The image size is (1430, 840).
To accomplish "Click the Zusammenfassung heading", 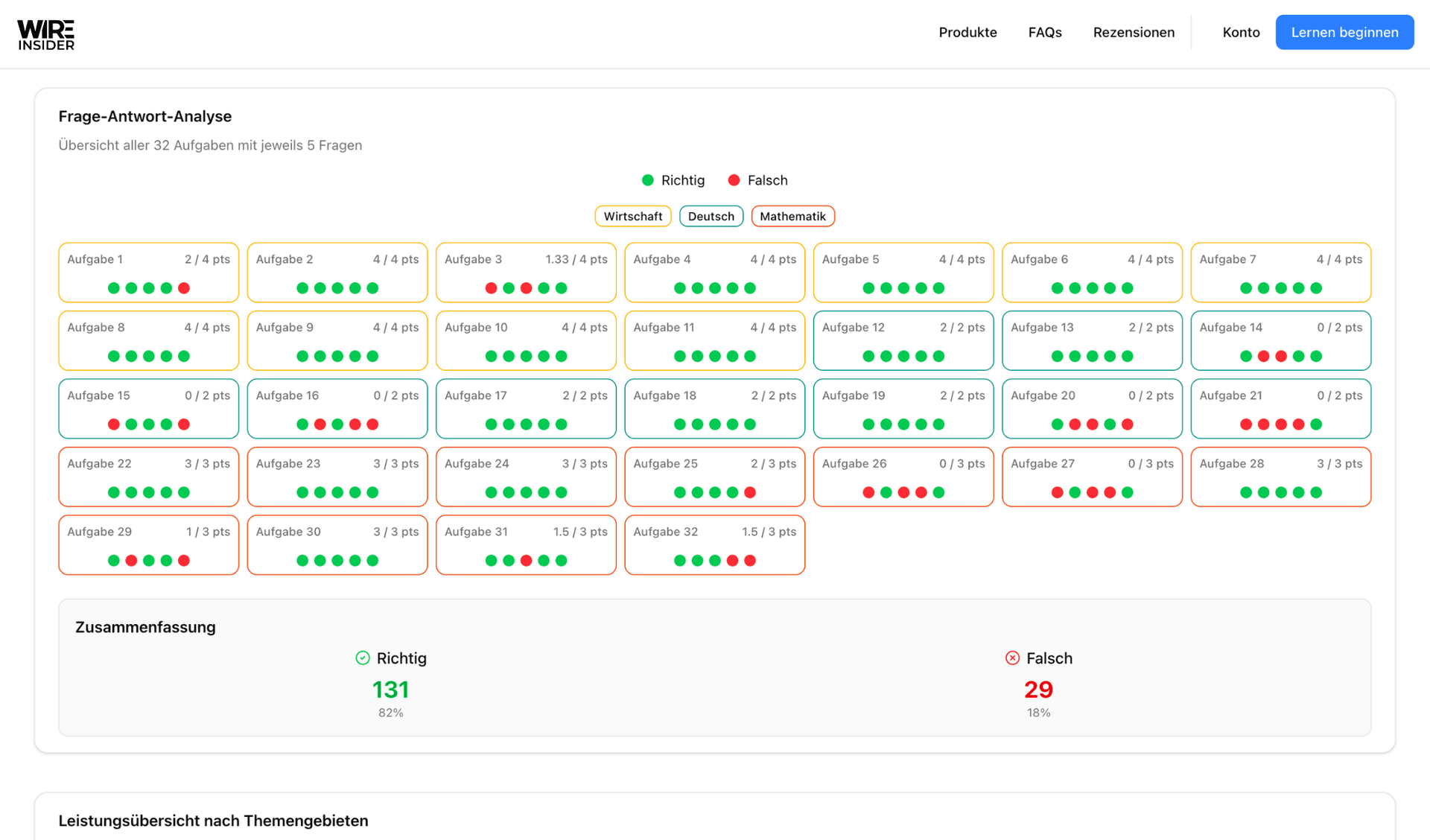I will coord(145,627).
